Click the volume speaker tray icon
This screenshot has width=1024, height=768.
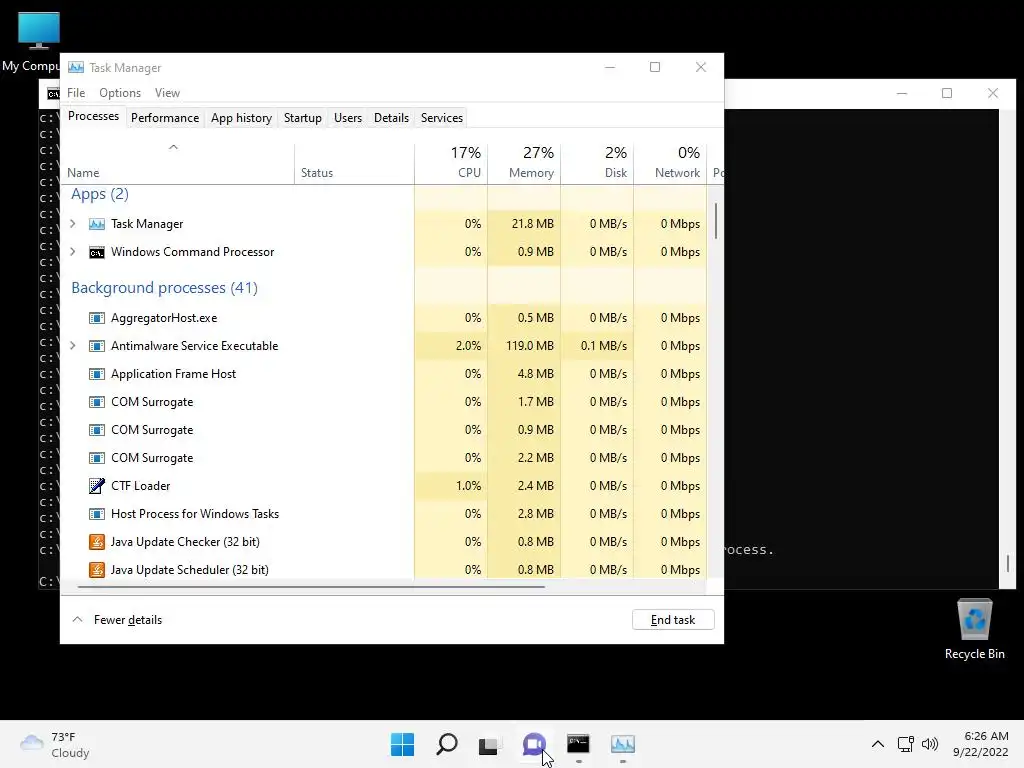(930, 744)
